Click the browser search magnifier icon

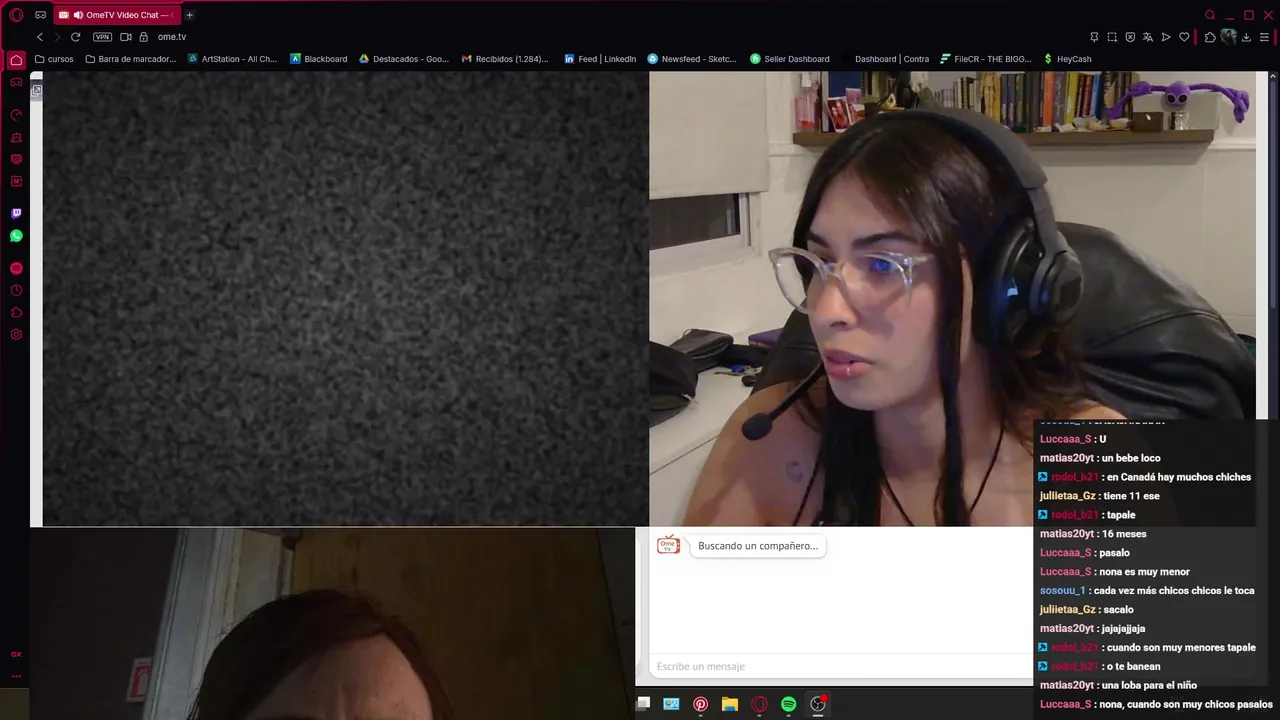point(1210,15)
